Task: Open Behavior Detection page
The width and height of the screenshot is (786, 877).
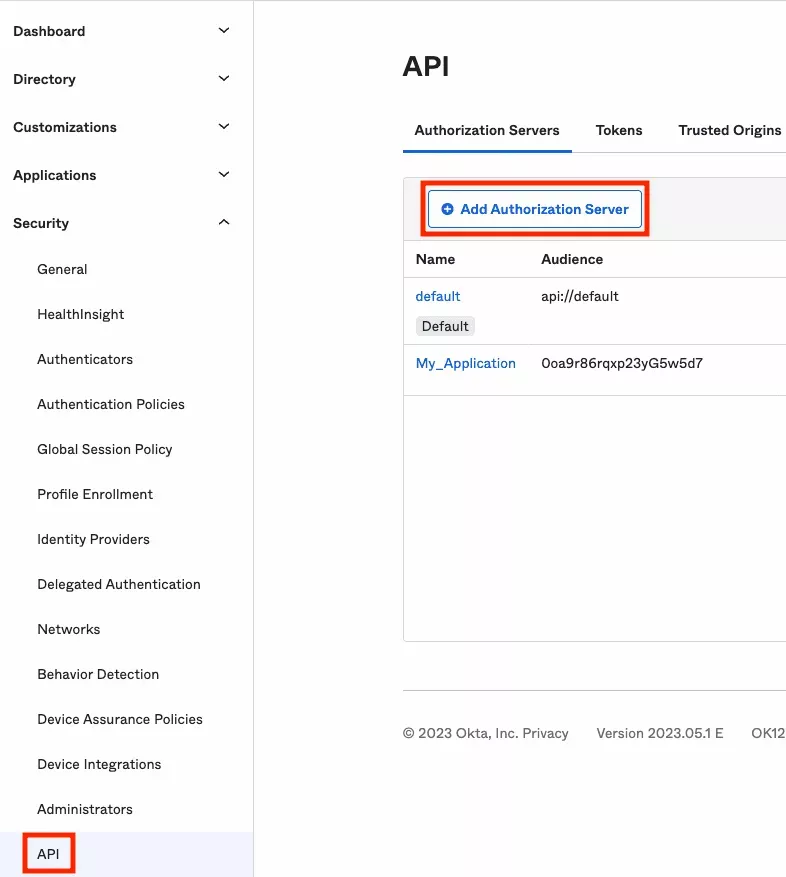Action: click(x=98, y=675)
